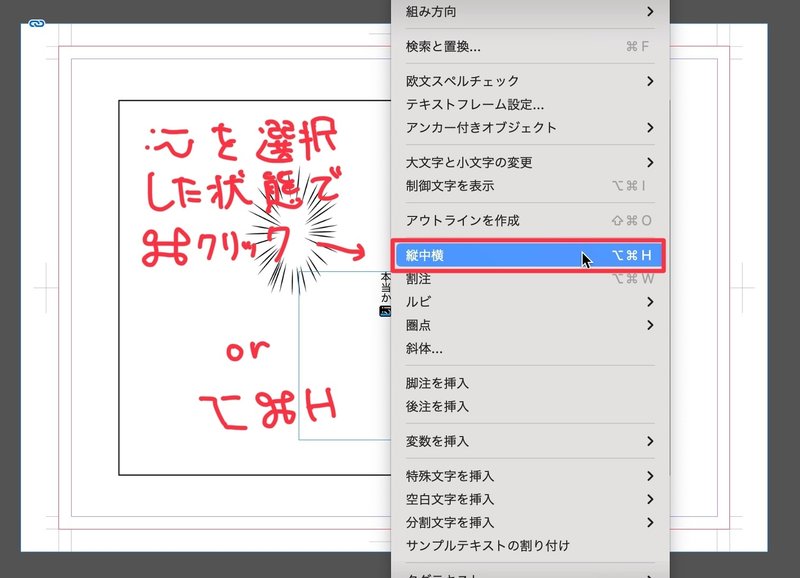This screenshot has height=578, width=800.
Task: Select アウトラインを作成 menu item
Action: click(530, 220)
